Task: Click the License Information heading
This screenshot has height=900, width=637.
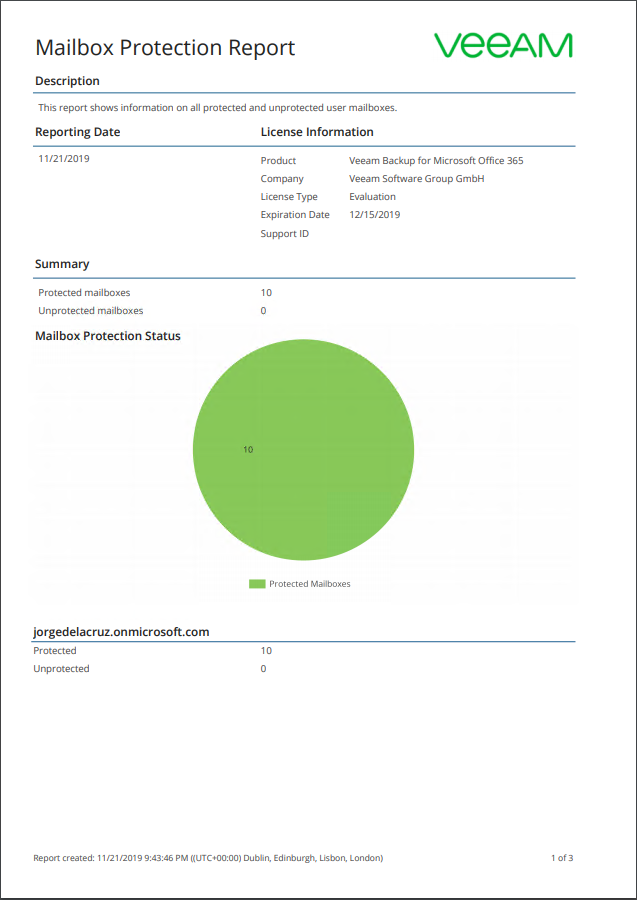Action: (317, 132)
